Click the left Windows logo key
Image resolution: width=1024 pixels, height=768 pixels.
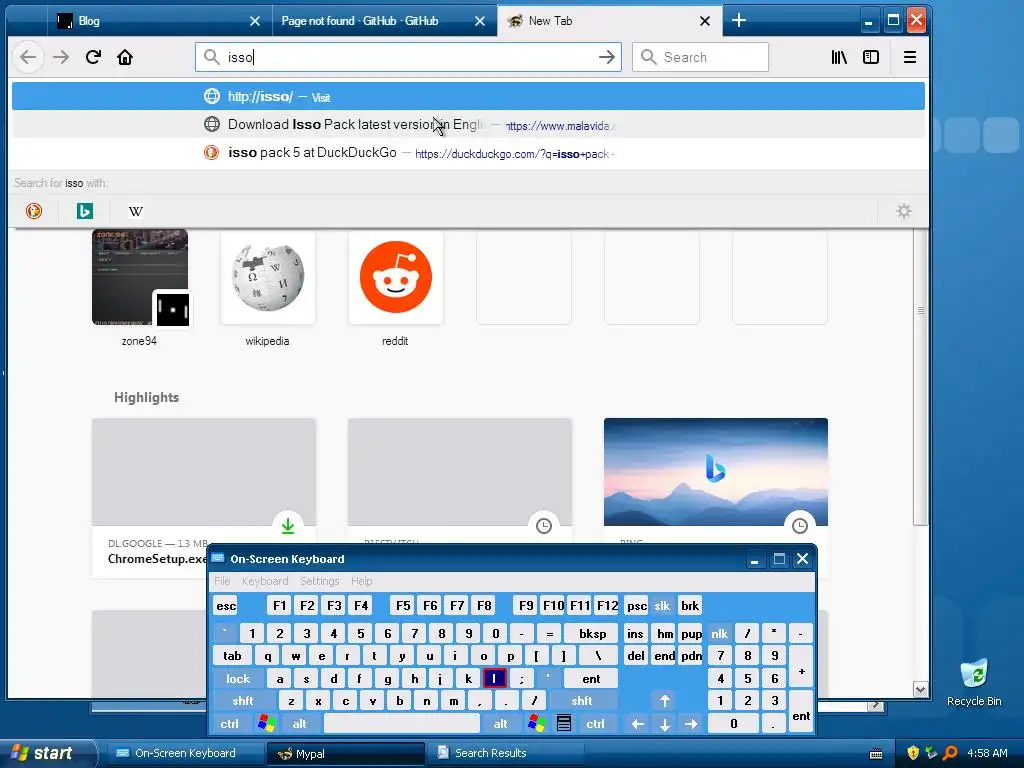click(x=266, y=724)
